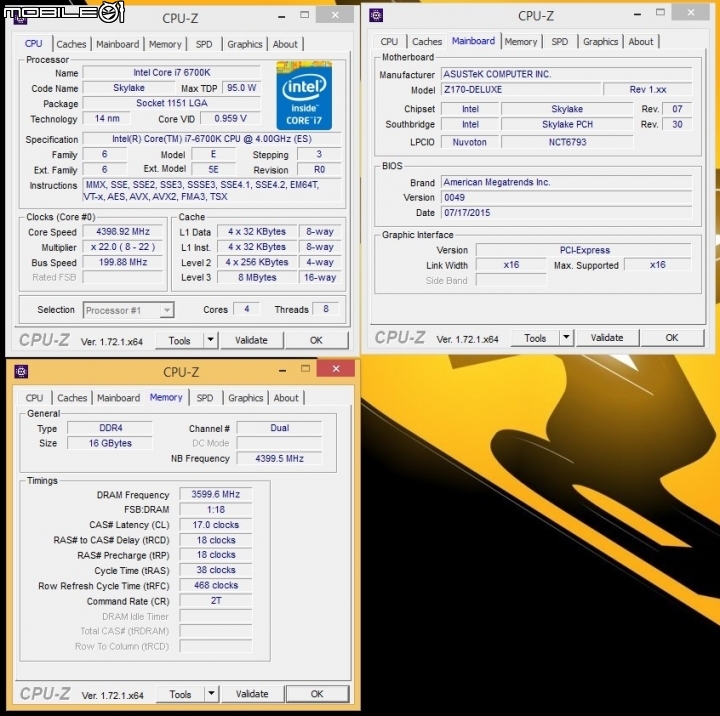
Task: Click Validate button in Memory window
Action: point(252,693)
